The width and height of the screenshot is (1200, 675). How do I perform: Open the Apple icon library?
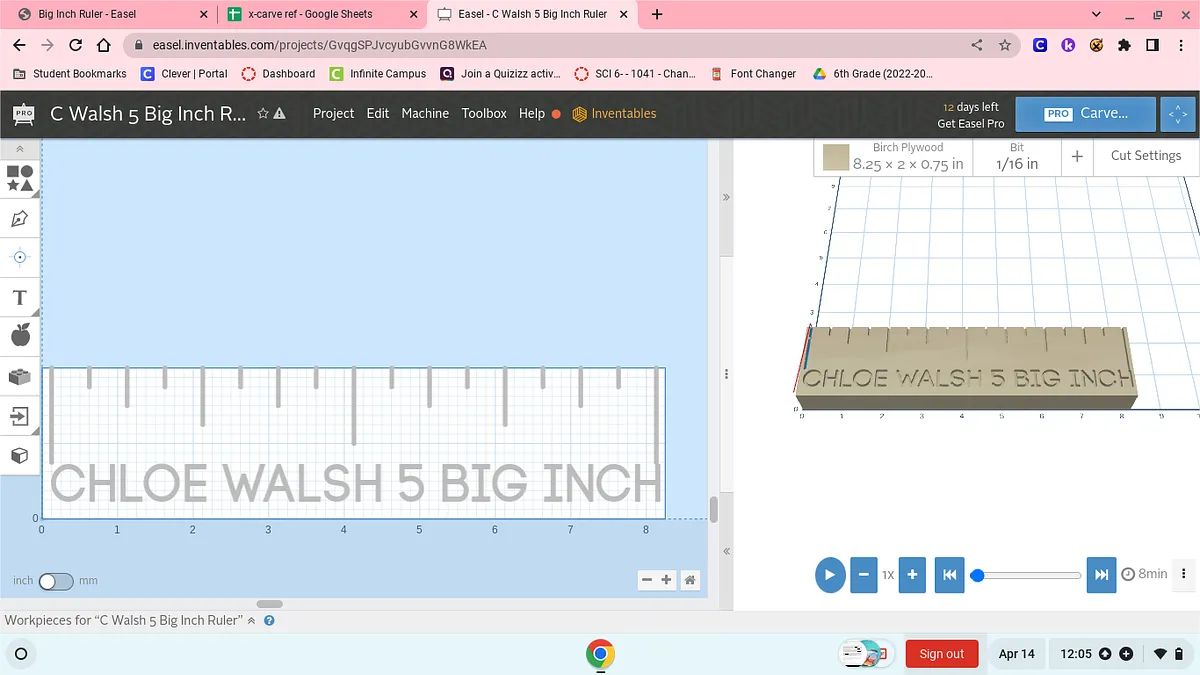pos(20,336)
